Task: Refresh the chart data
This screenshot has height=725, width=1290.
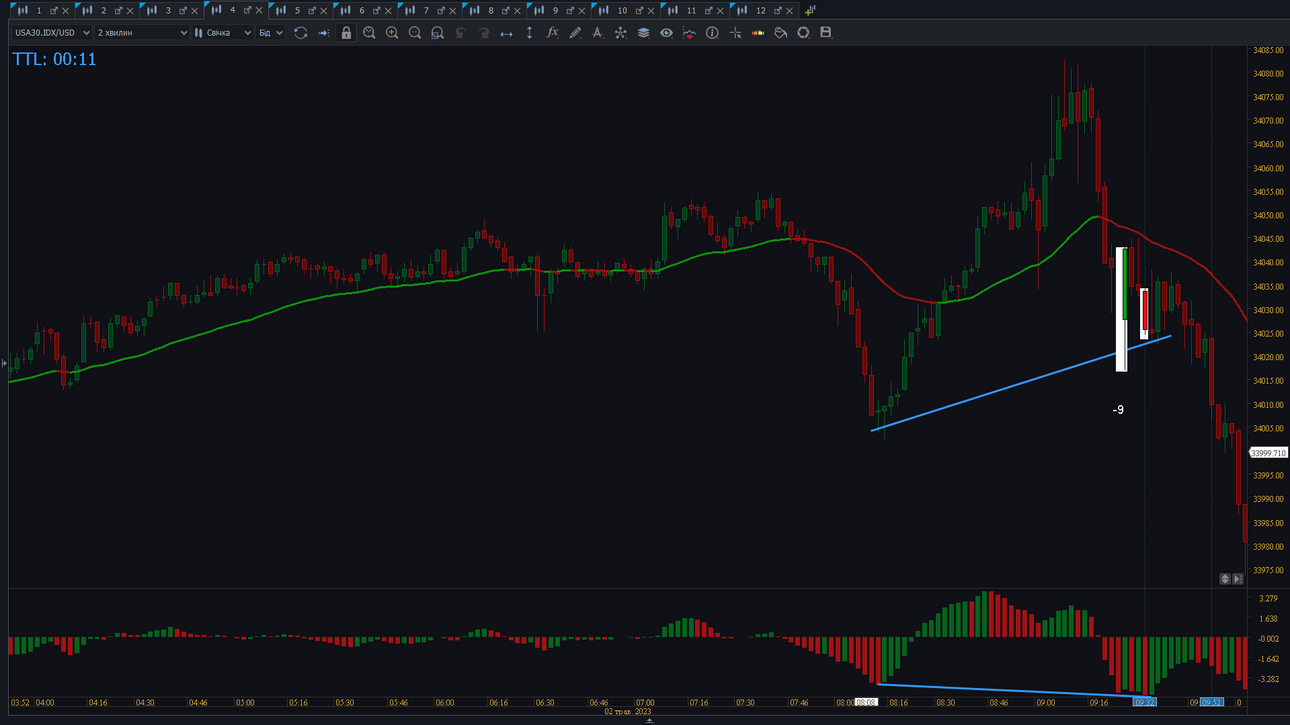Action: (x=300, y=33)
